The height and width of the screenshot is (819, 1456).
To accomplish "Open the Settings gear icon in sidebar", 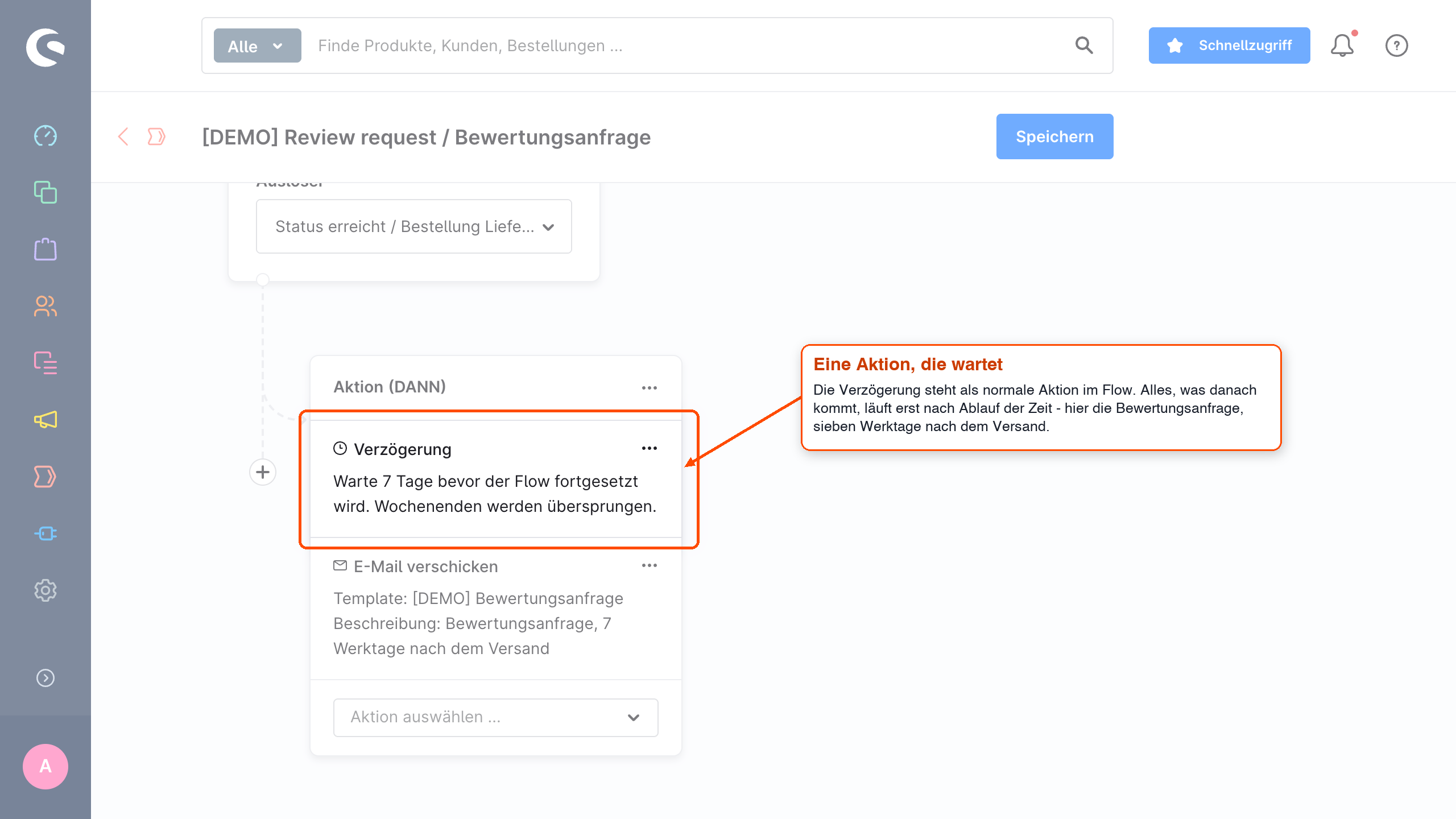I will tap(45, 590).
